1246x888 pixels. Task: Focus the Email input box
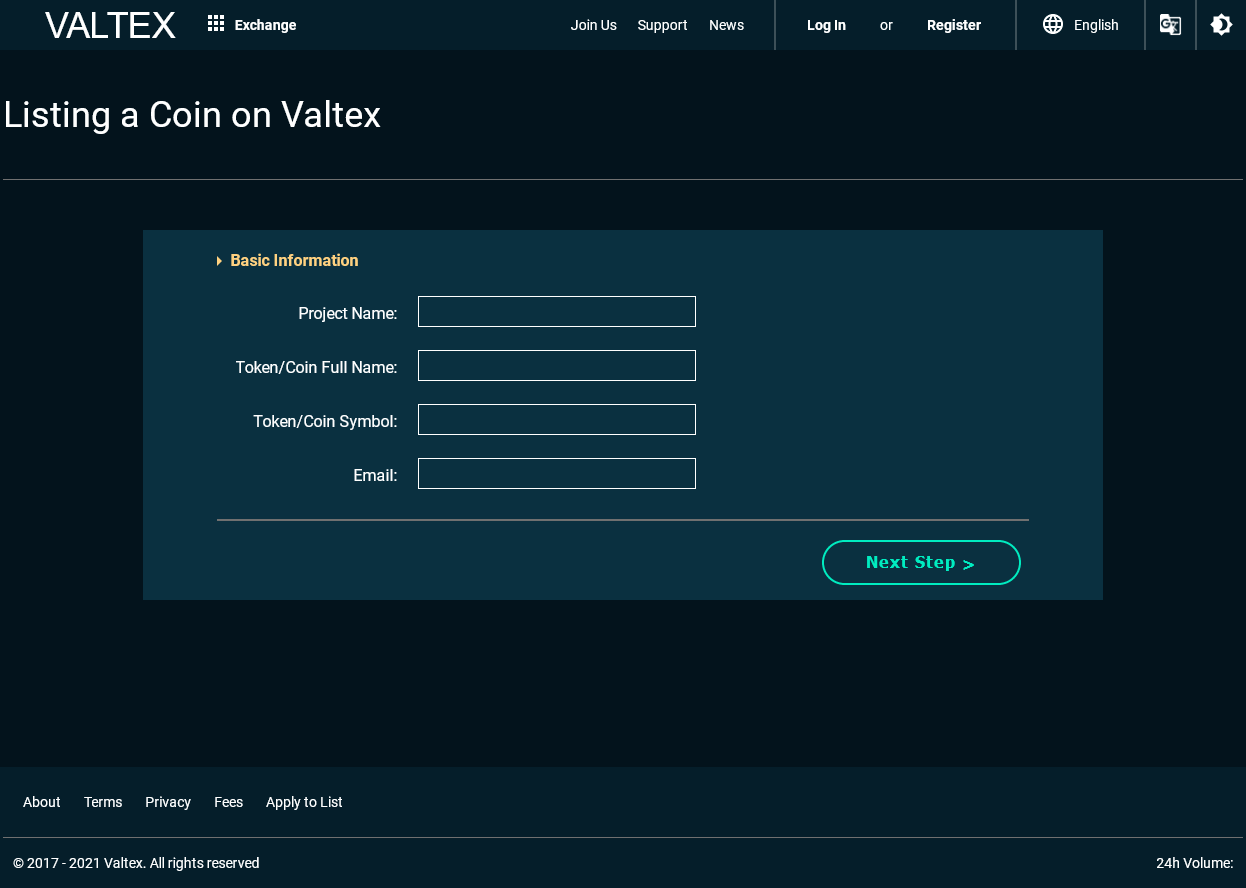pyautogui.click(x=557, y=473)
